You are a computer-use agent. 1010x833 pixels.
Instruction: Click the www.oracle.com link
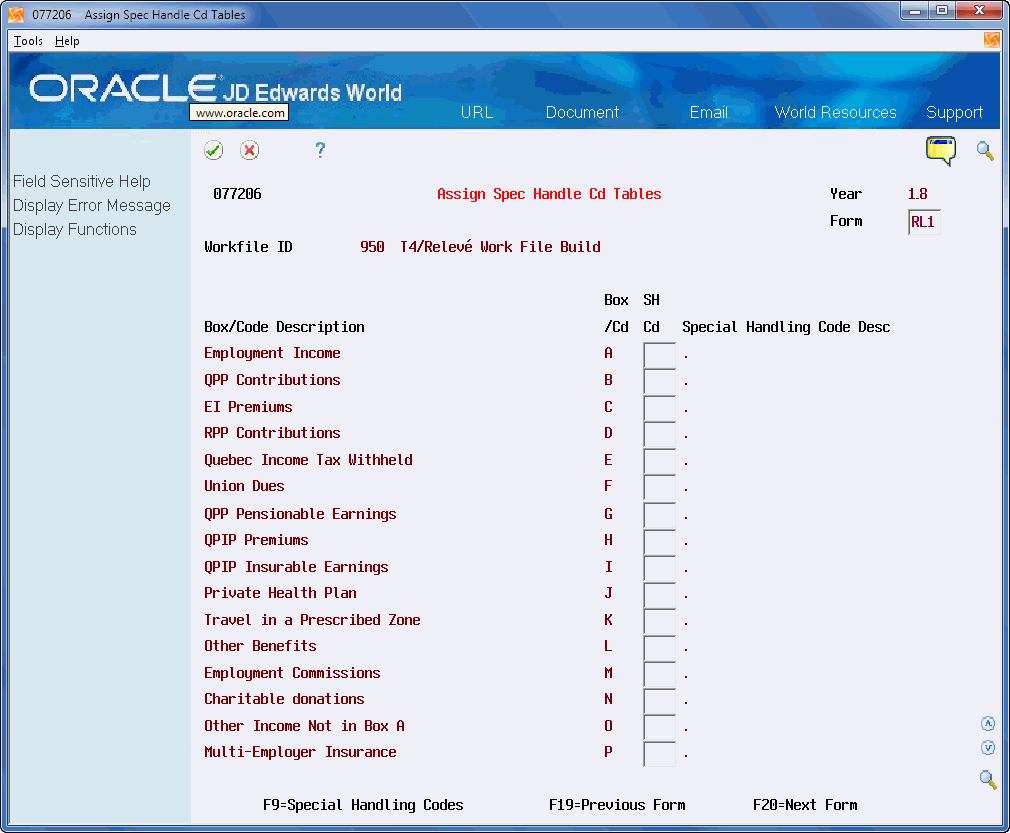click(240, 113)
